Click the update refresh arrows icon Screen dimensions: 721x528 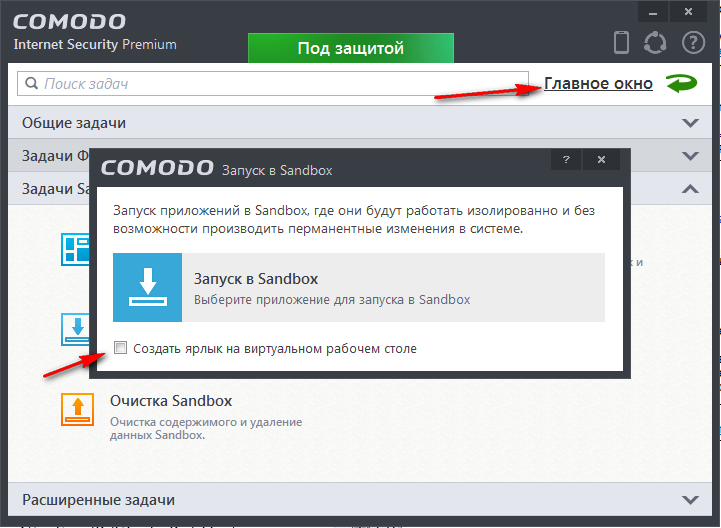tap(655, 42)
